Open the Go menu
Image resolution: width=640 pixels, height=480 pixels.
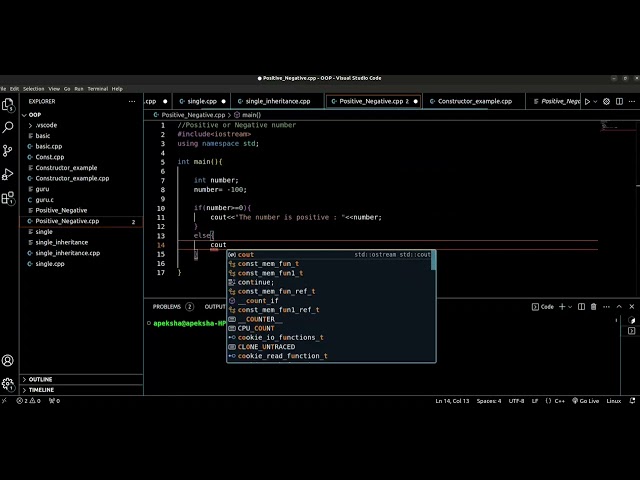[67, 89]
